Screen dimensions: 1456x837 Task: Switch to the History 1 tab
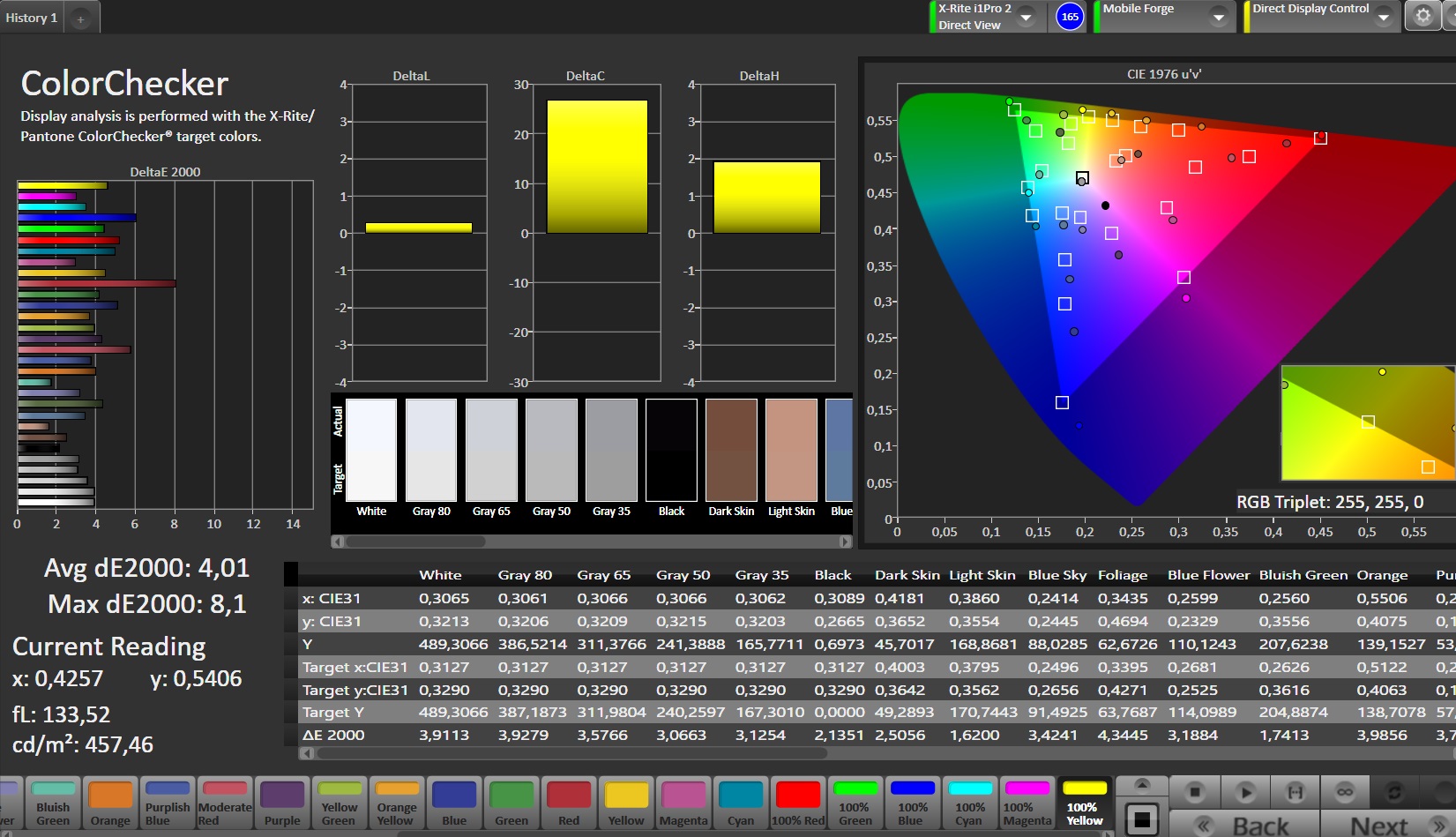[32, 18]
